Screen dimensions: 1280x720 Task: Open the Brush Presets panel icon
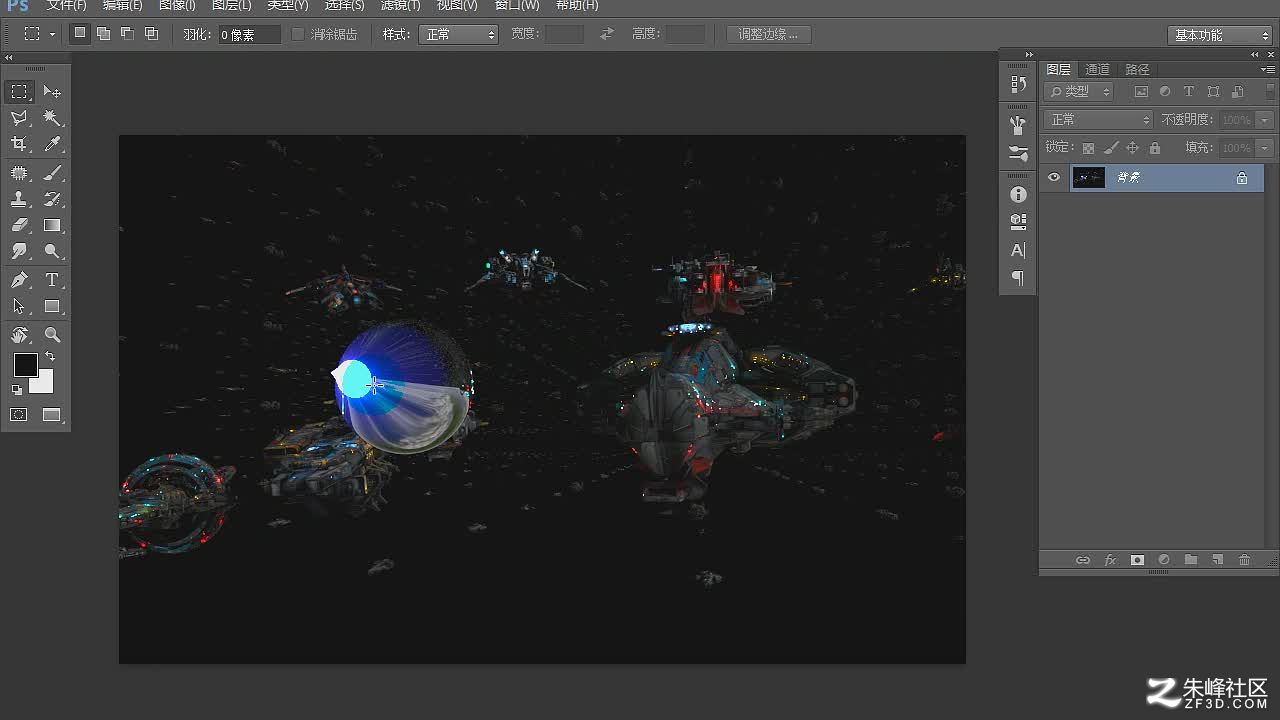[x=1018, y=125]
